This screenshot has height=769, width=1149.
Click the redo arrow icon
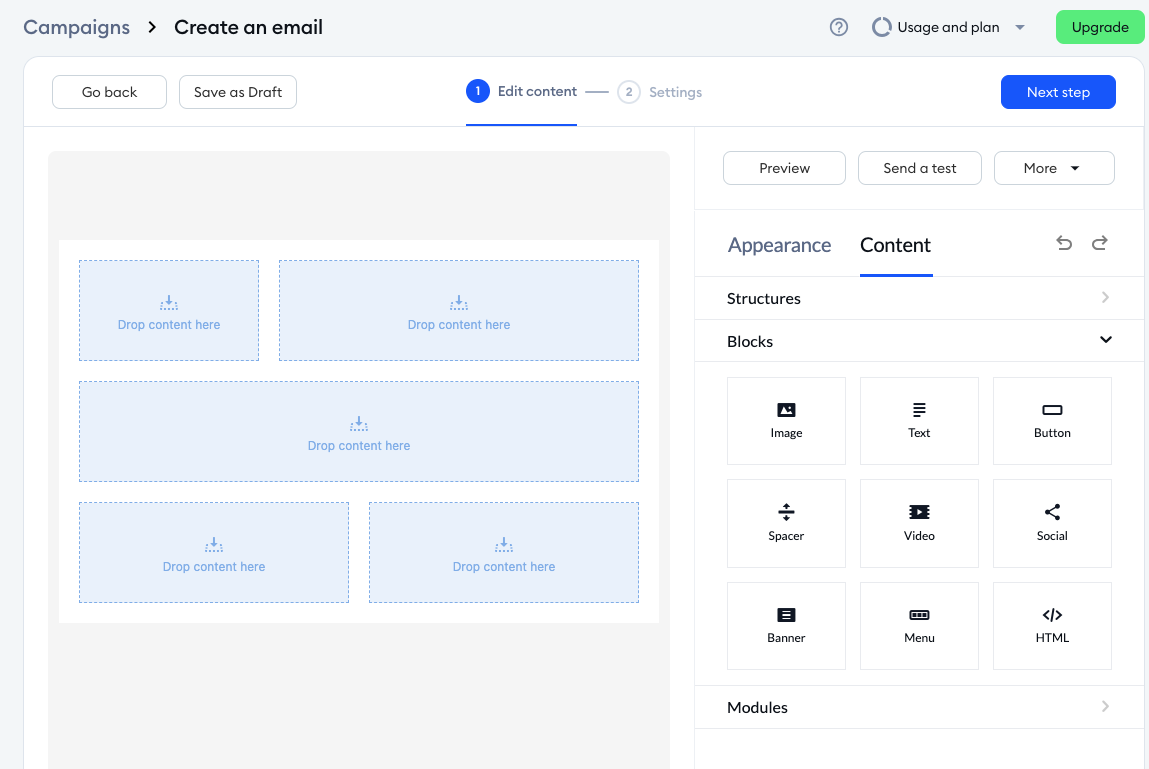tap(1099, 243)
